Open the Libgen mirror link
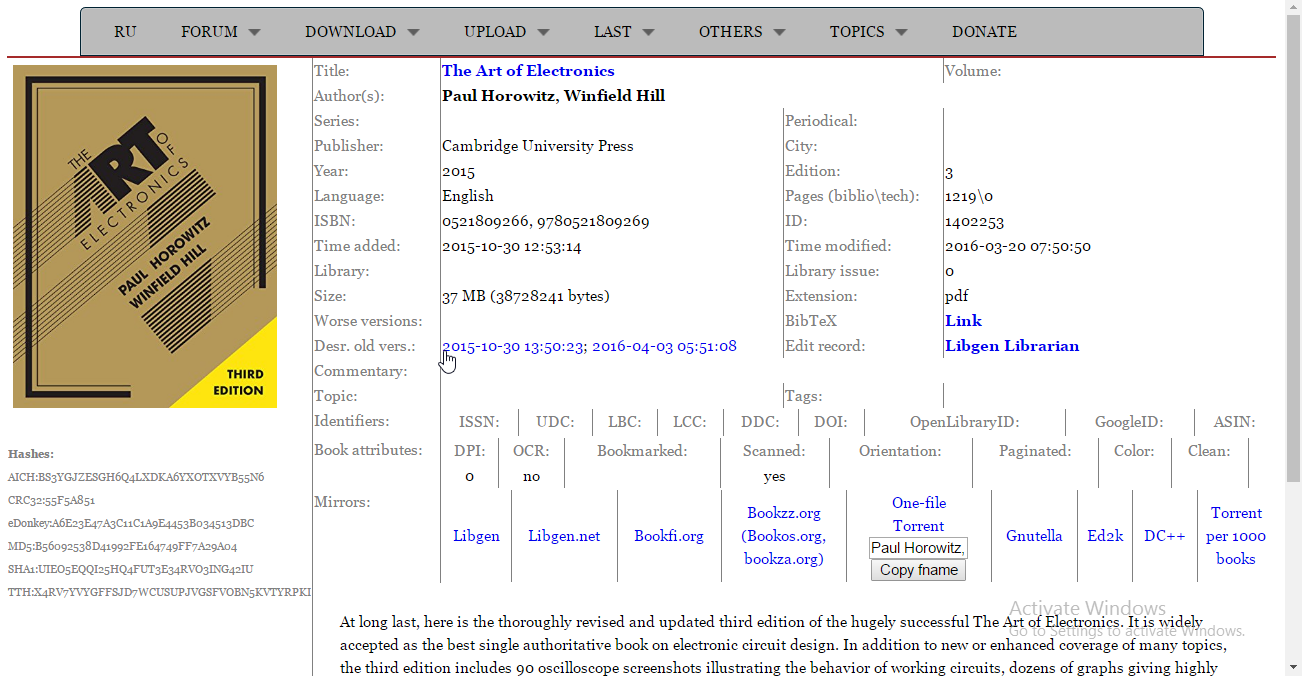Viewport: 1302px width, 676px height. coord(476,536)
